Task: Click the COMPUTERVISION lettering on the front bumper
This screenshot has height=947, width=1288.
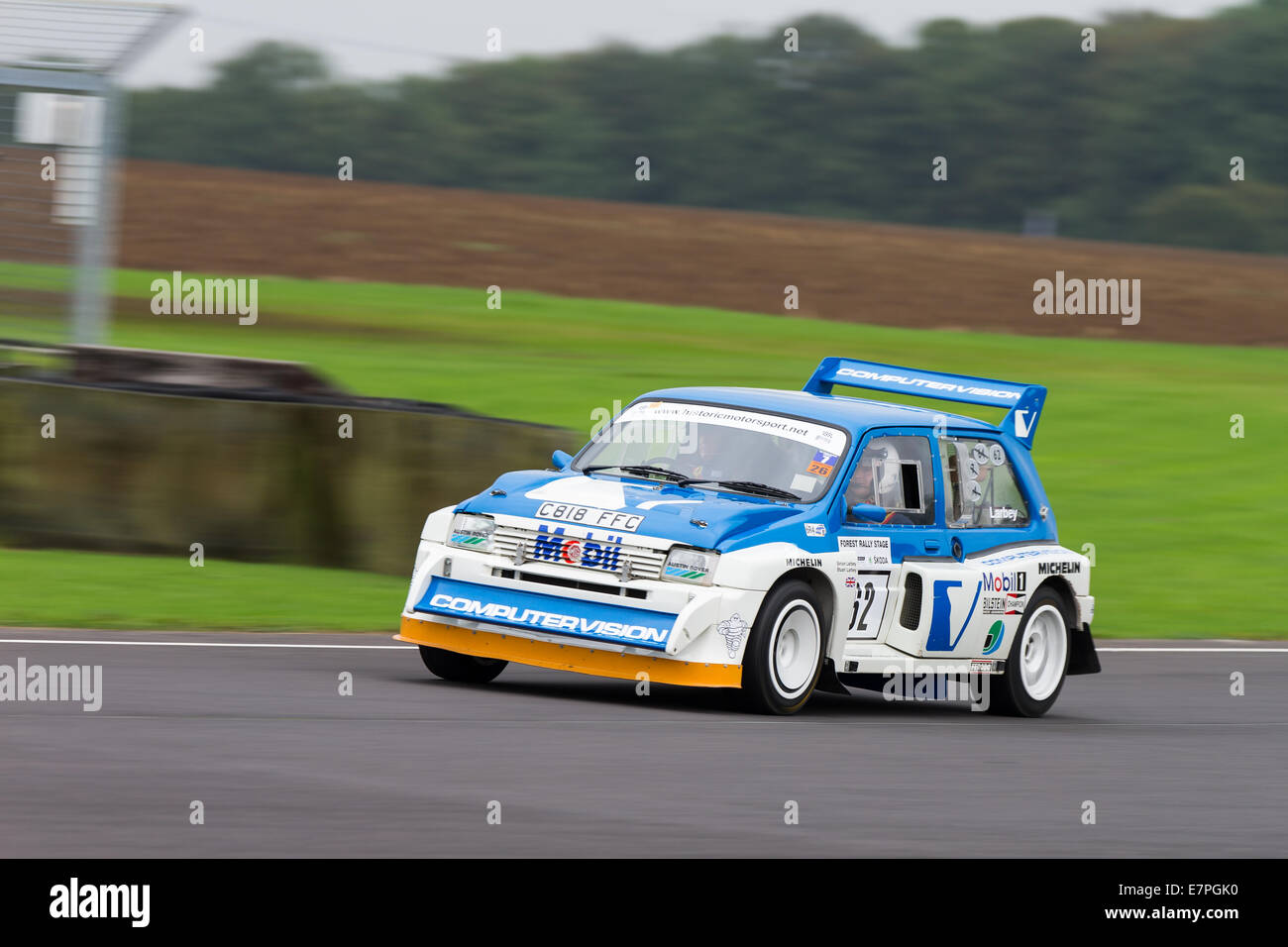Action: coord(548,617)
